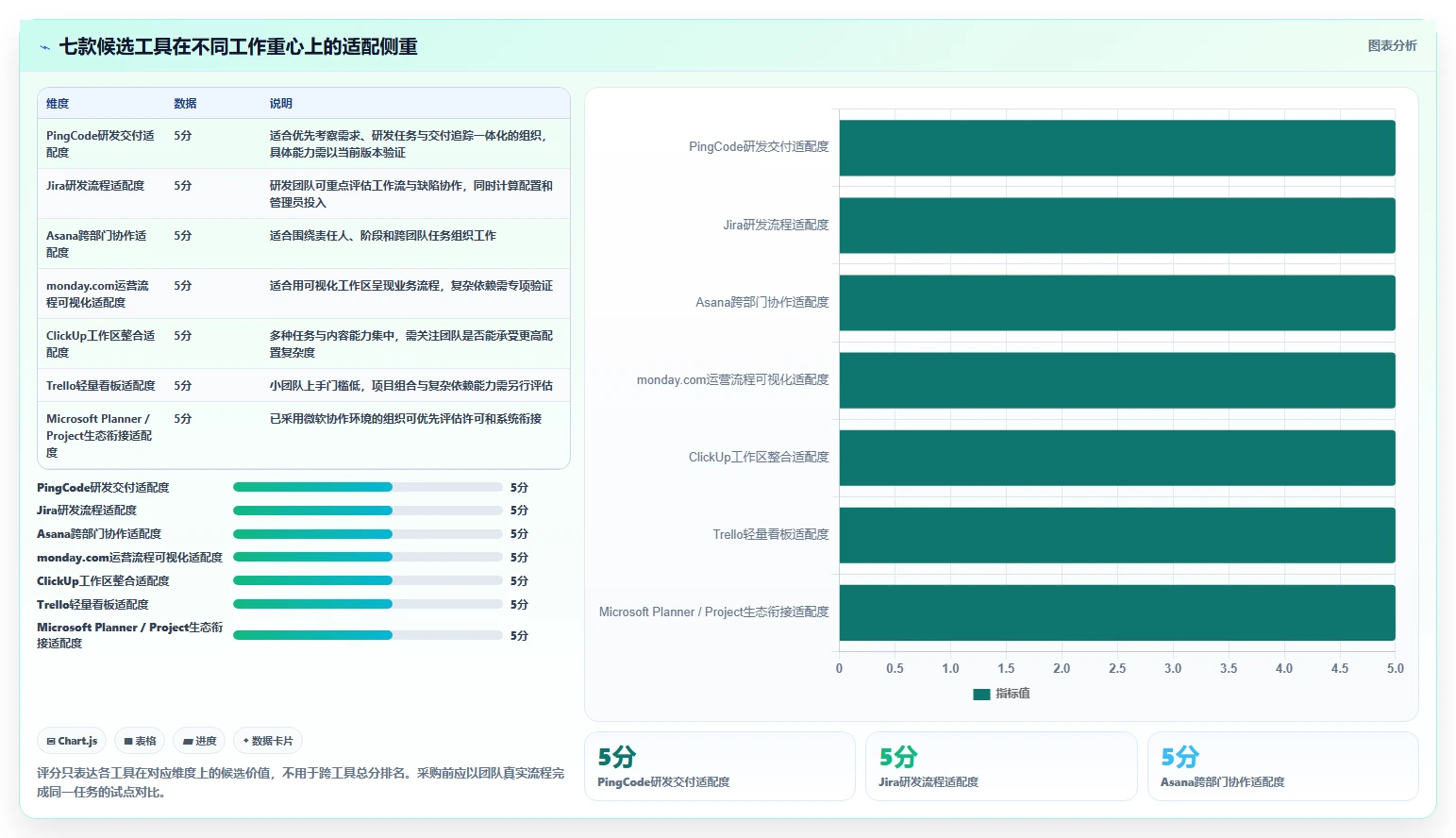
Task: Click the Microsoft Planner / Project progress bar
Action: click(368, 635)
